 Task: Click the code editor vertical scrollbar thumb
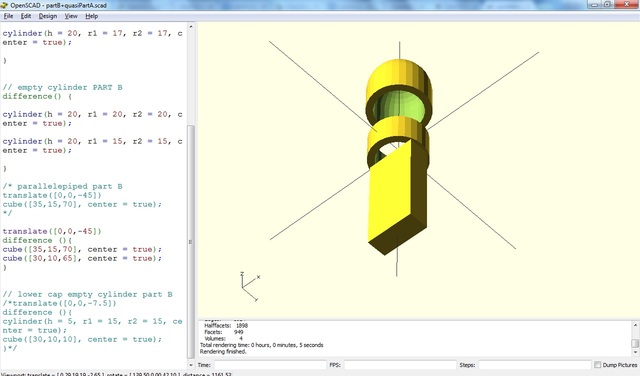pyautogui.click(x=191, y=241)
